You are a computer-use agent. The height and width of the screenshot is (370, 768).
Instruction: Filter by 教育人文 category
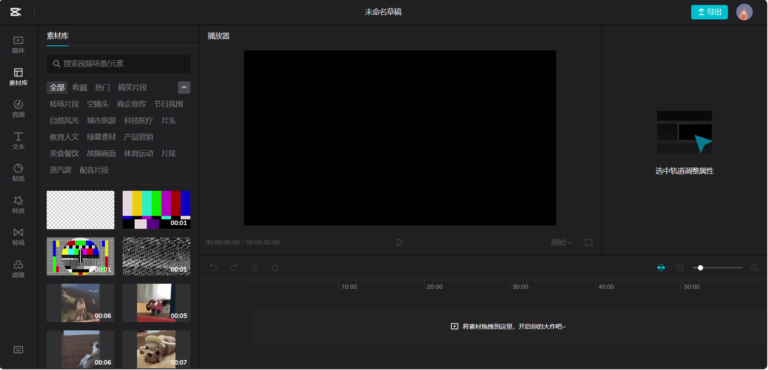tap(64, 137)
